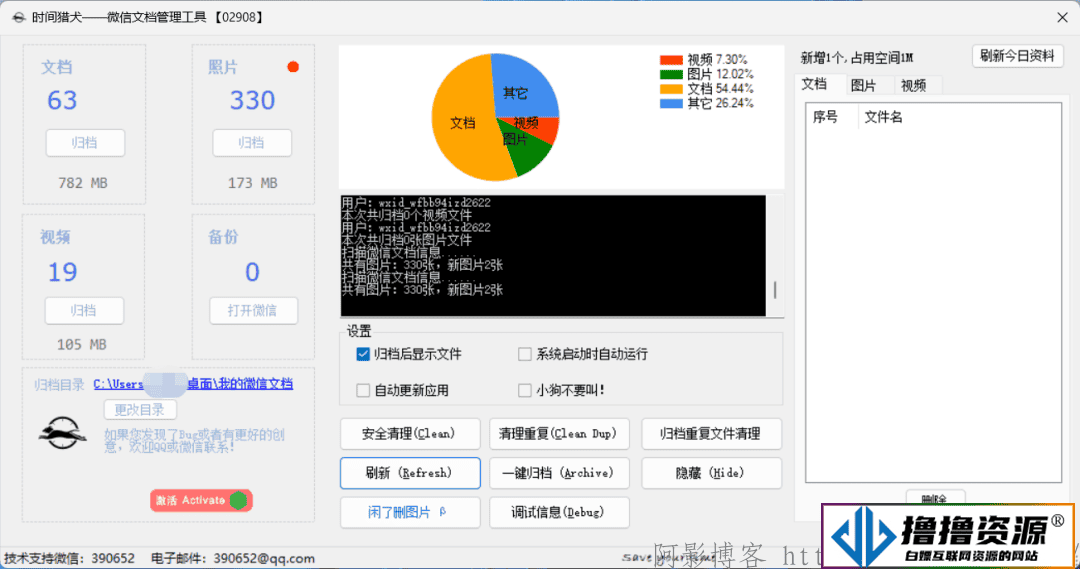Click the console log scrollbar thumb

point(775,290)
